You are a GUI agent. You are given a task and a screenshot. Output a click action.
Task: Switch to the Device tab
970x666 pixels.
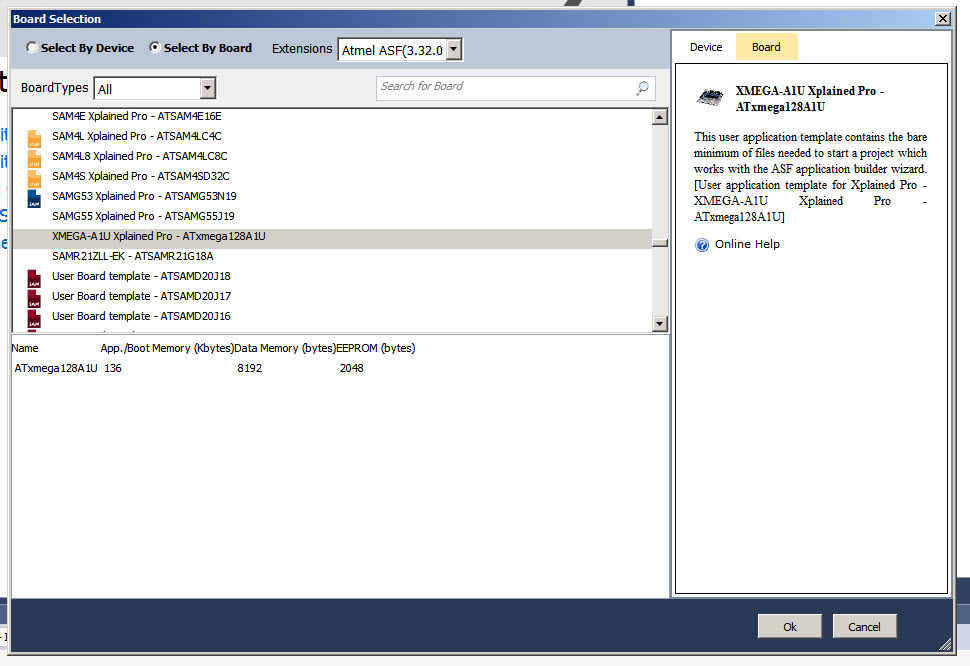click(706, 47)
